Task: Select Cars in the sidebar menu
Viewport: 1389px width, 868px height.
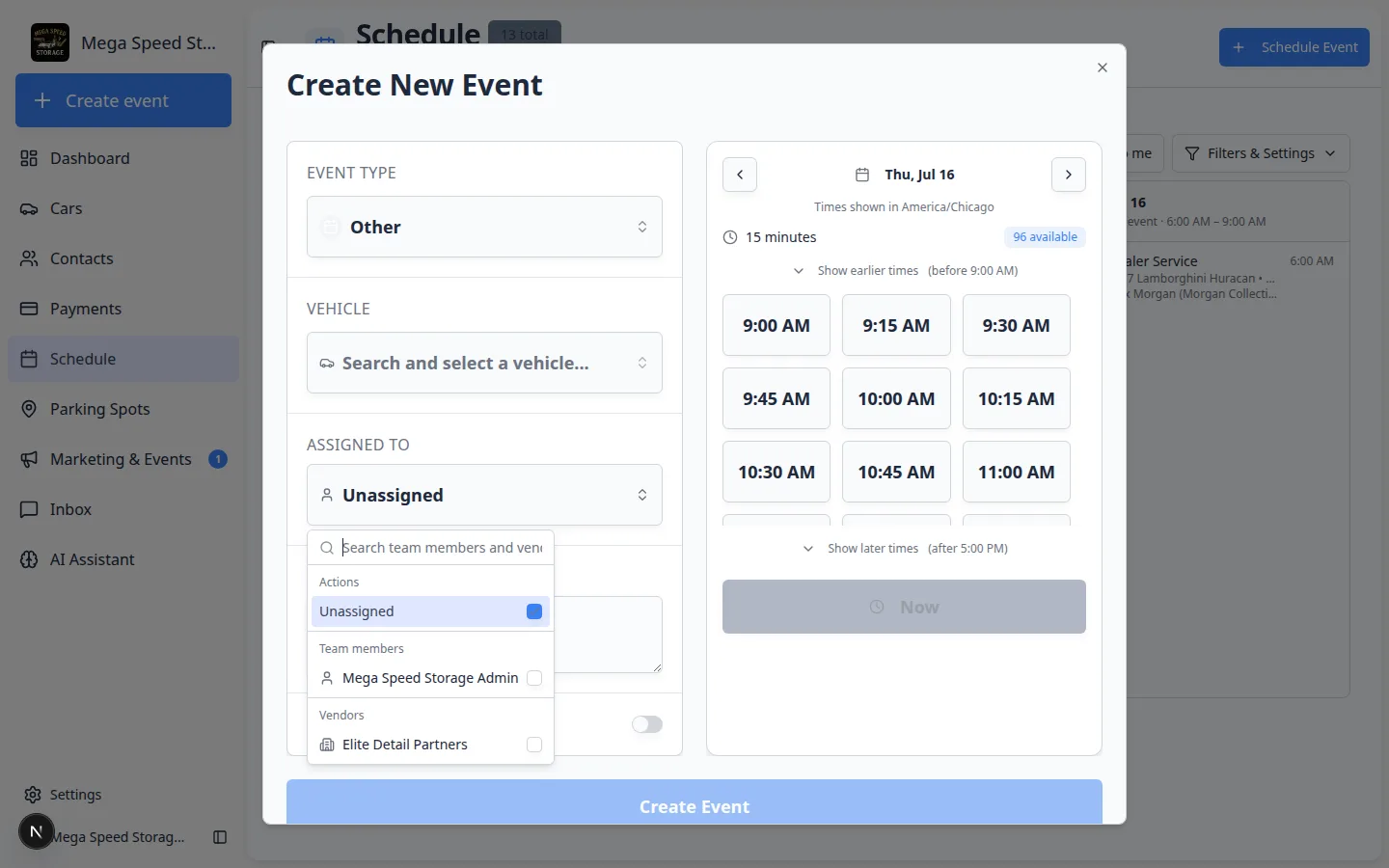Action: (x=123, y=208)
